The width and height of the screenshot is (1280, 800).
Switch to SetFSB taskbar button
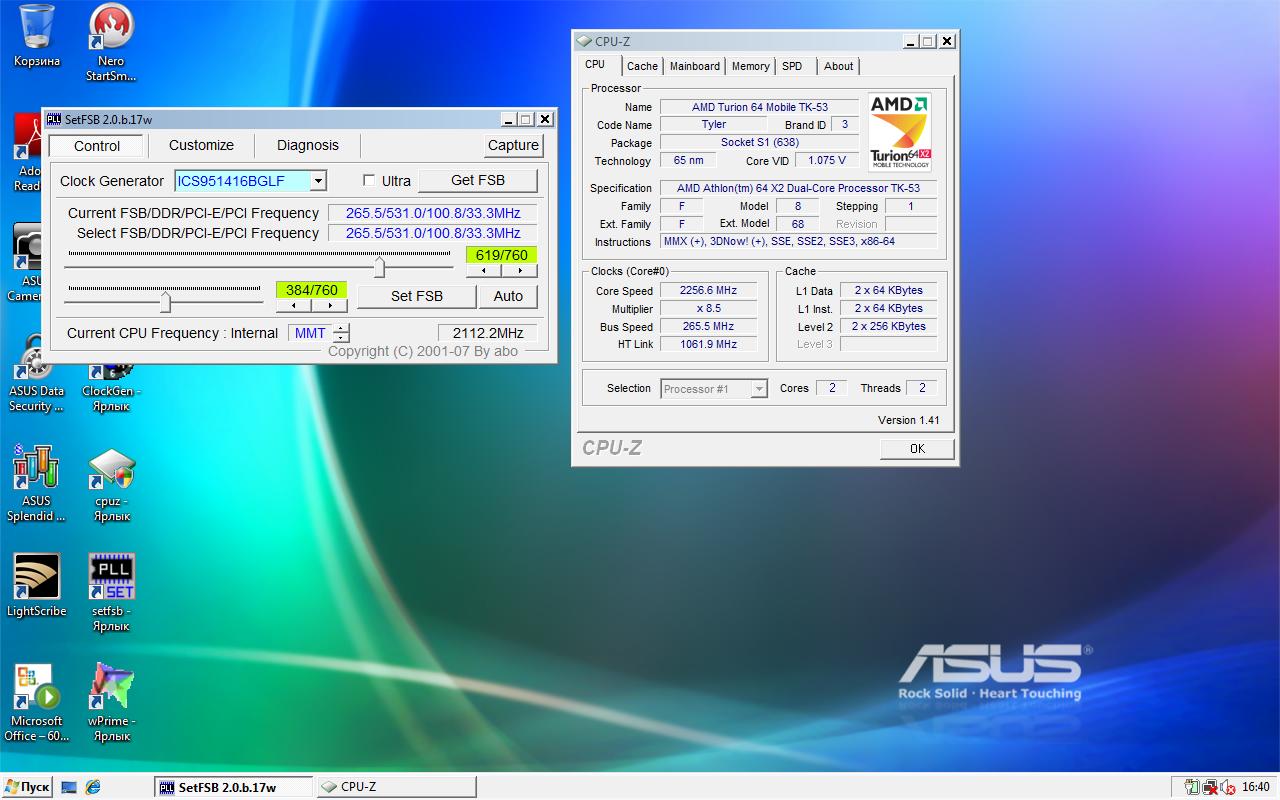pyautogui.click(x=234, y=787)
